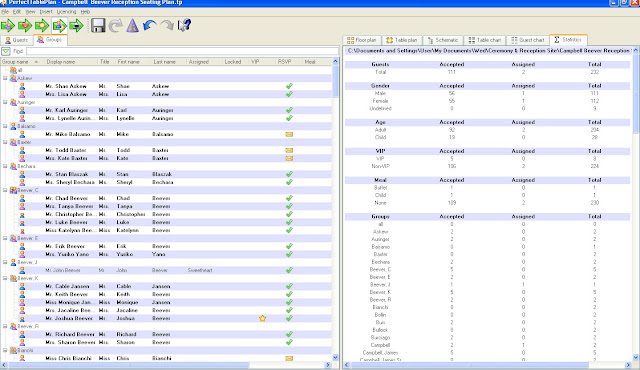The image size is (640, 370).
Task: Open the File menu
Action: coord(5,12)
